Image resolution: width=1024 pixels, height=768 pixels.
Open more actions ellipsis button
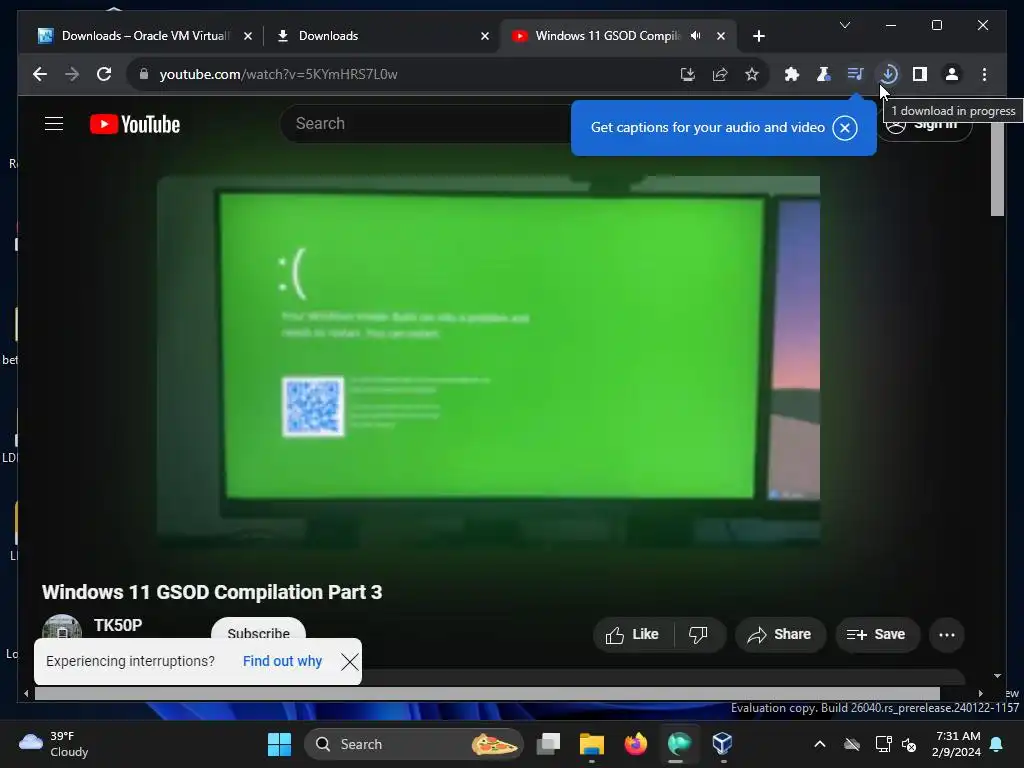point(946,635)
